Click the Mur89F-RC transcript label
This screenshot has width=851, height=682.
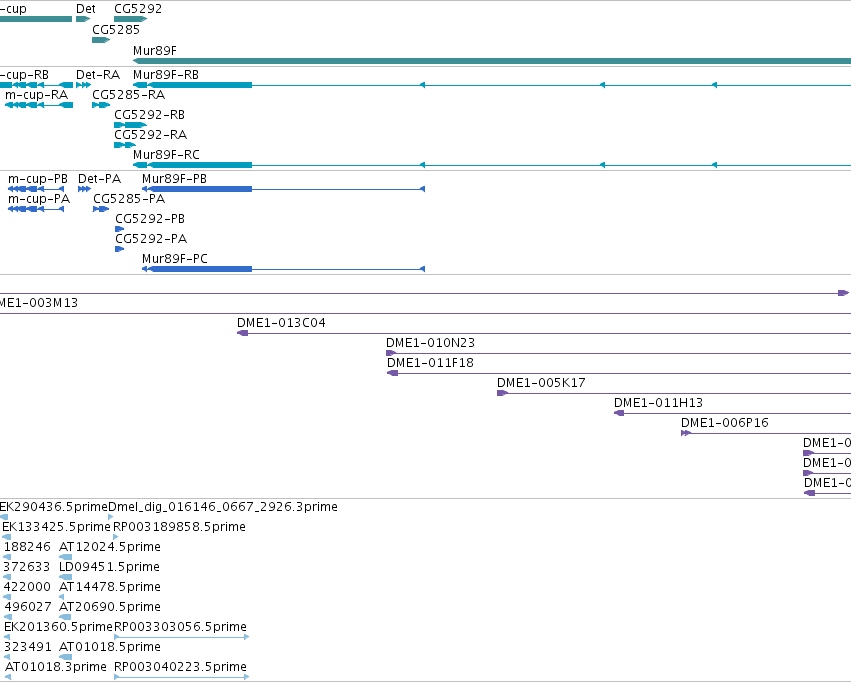[x=166, y=155]
